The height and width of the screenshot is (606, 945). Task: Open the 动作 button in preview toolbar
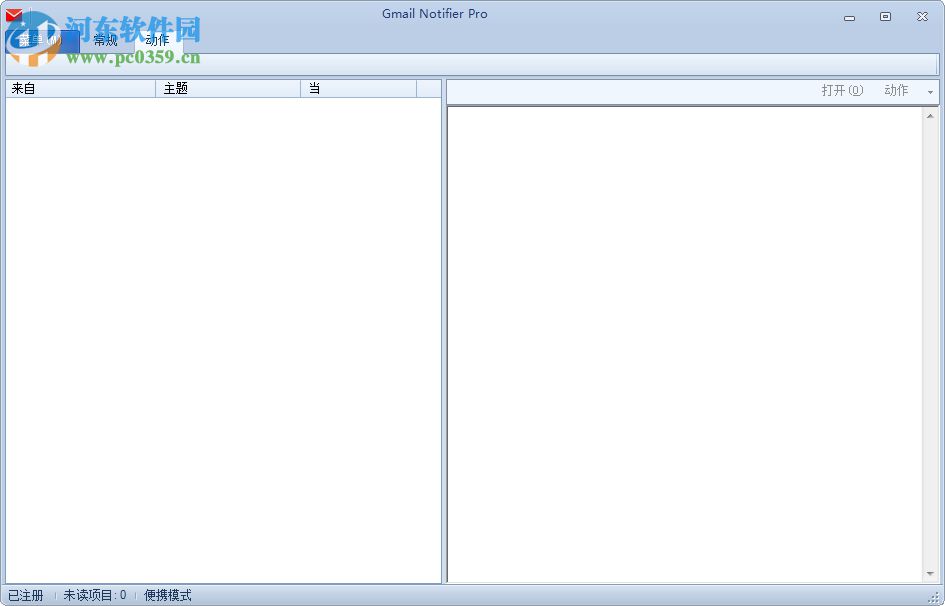896,90
